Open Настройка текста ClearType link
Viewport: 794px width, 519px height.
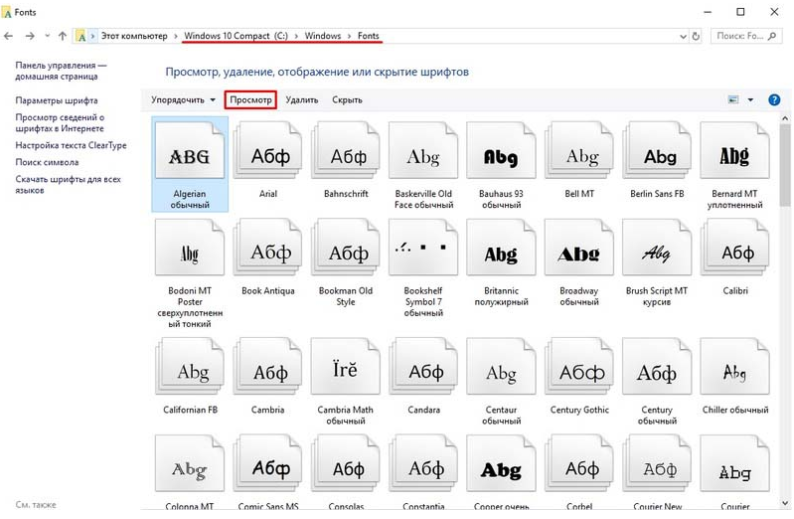(71, 145)
